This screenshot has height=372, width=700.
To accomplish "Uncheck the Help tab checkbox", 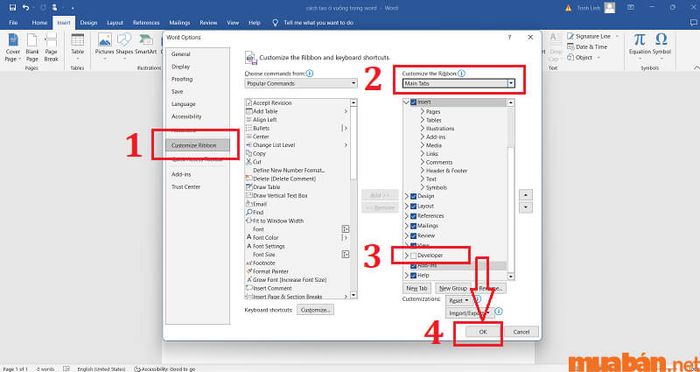I will pyautogui.click(x=413, y=276).
